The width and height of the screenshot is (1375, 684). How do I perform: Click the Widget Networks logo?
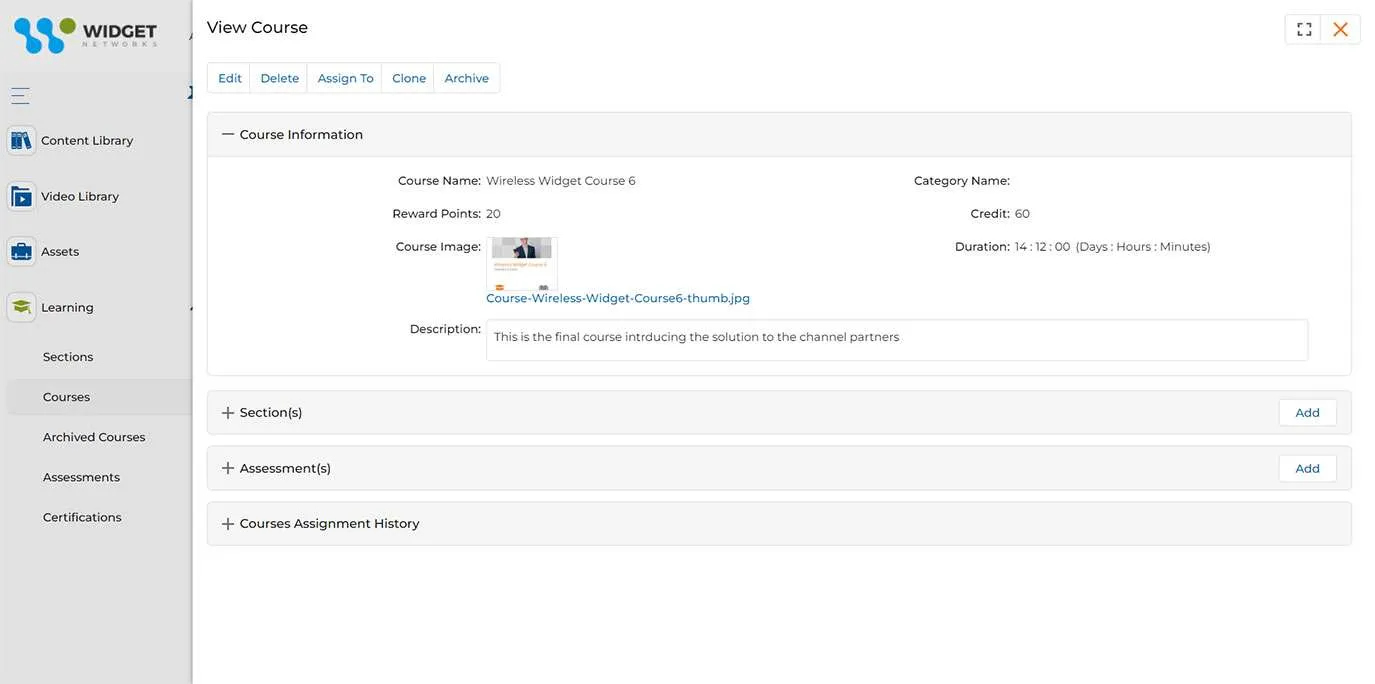(85, 35)
